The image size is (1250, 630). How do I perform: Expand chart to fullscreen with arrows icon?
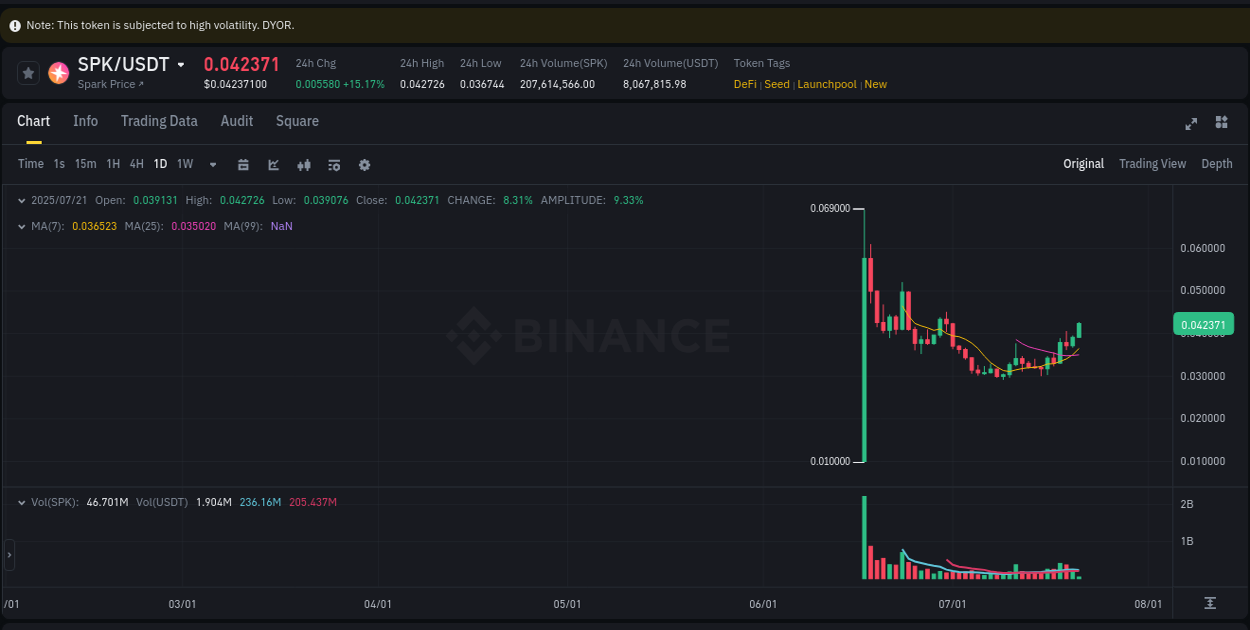pos(1191,123)
